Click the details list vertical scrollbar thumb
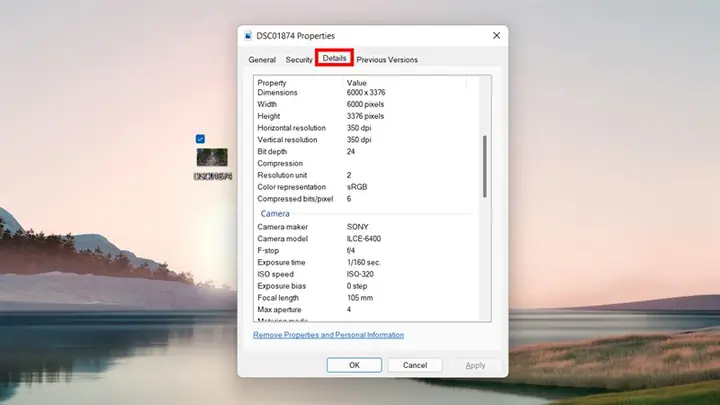Image resolution: width=720 pixels, height=405 pixels. tap(484, 166)
